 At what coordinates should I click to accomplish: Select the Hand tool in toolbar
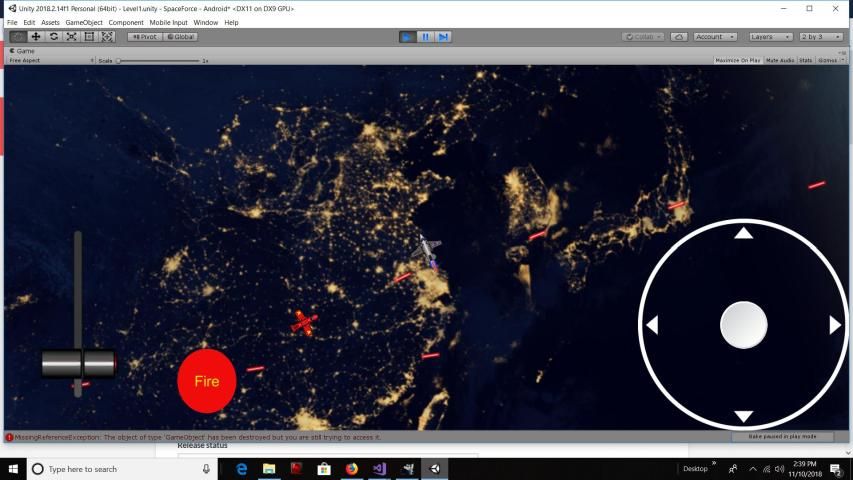[17, 37]
